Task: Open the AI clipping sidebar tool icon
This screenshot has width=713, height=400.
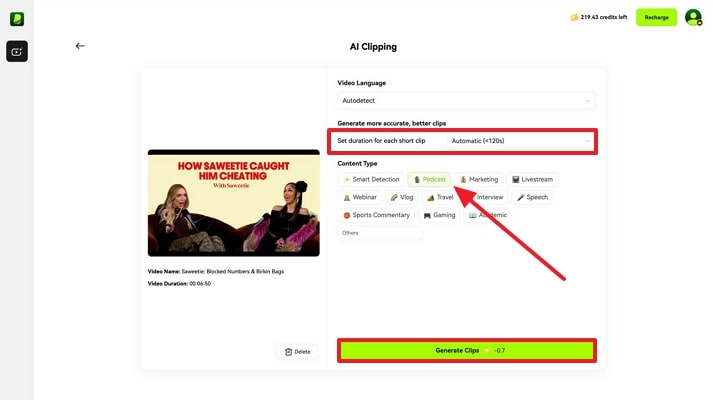Action: click(x=17, y=51)
